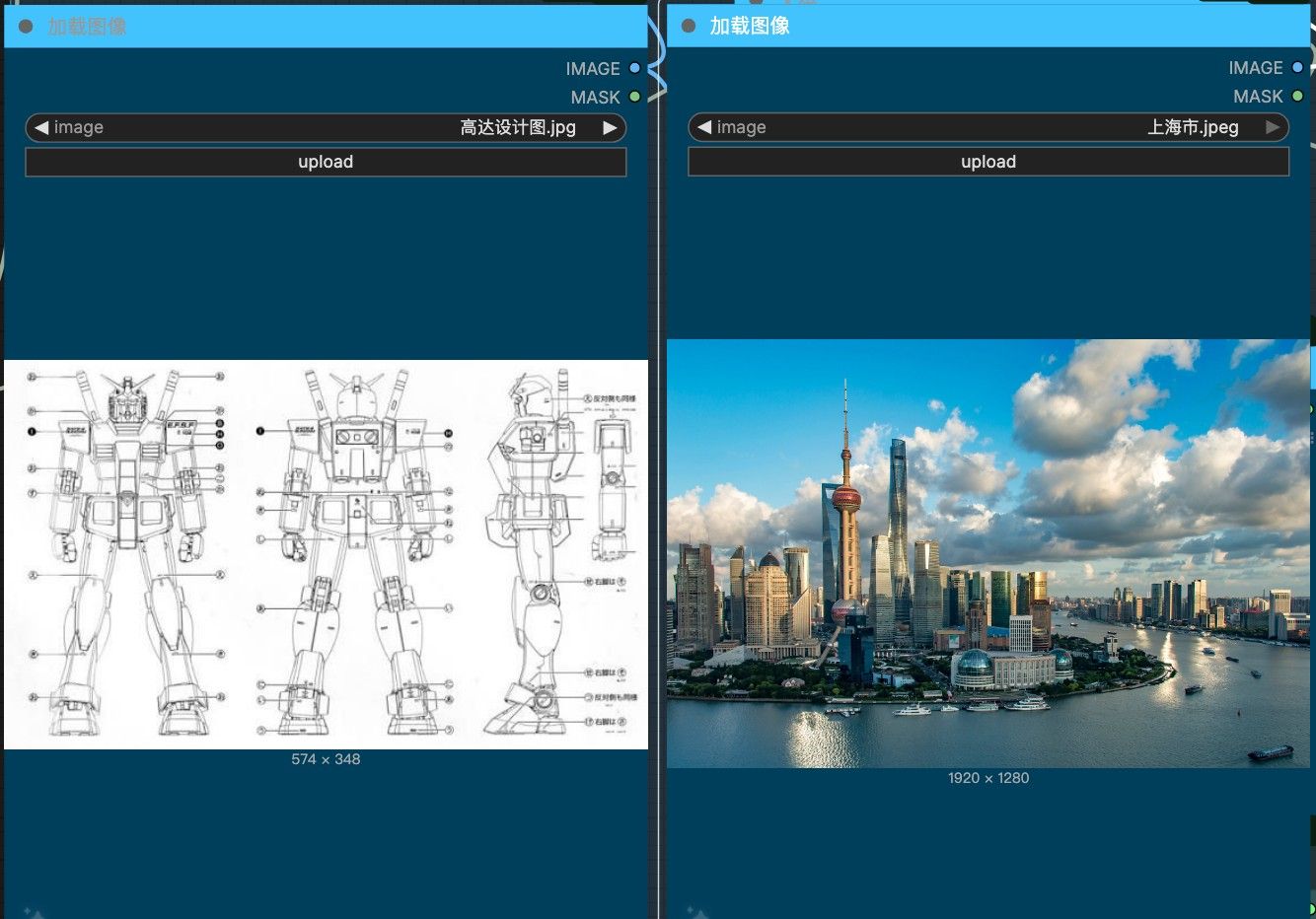This screenshot has height=919, width=1316.
Task: Click the IMAGE label in the 高达设计图.jpg node
Action: pyautogui.click(x=592, y=69)
